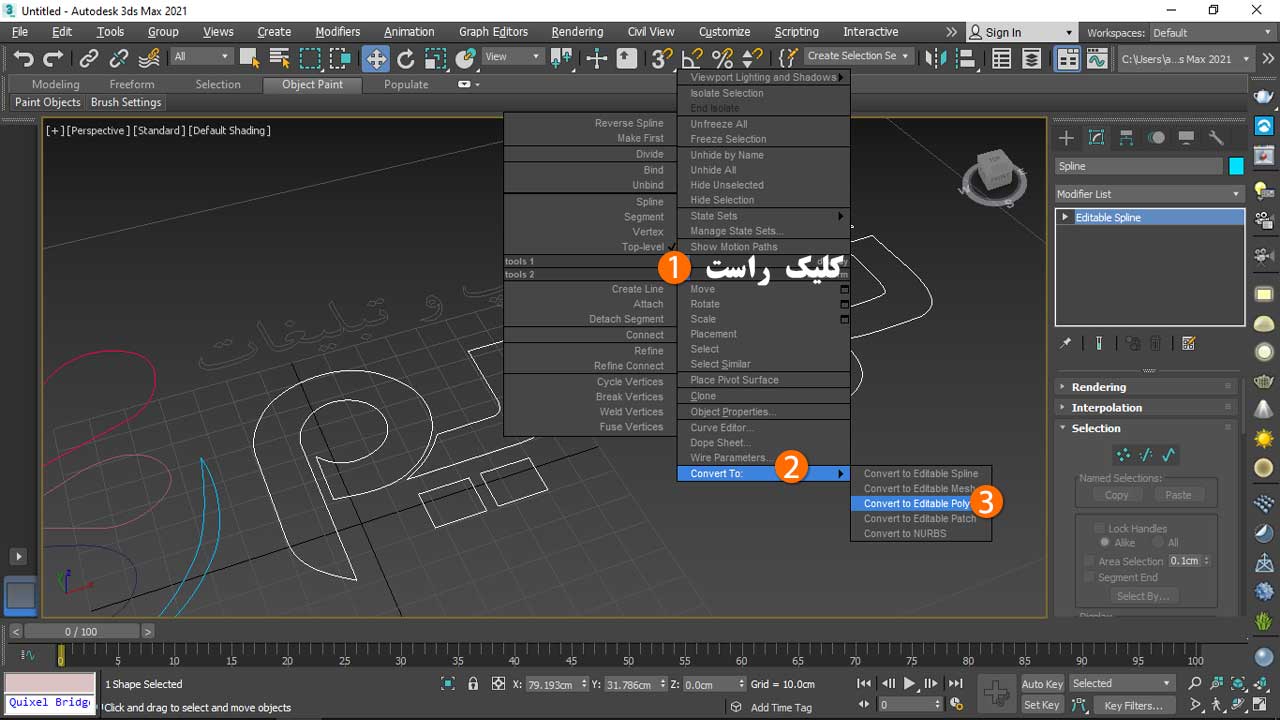Switch to Create panel plus icon
This screenshot has width=1280, height=720.
click(1066, 138)
